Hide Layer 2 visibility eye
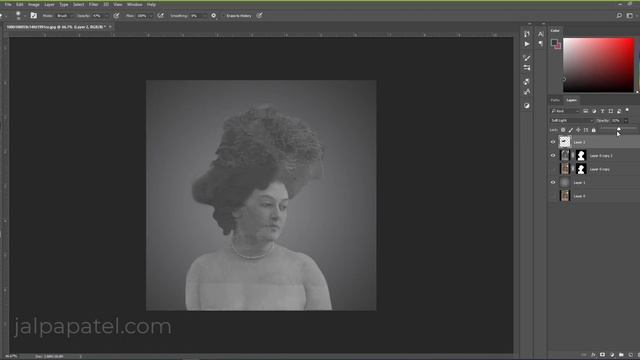Screen dimensions: 640x360 (553, 142)
